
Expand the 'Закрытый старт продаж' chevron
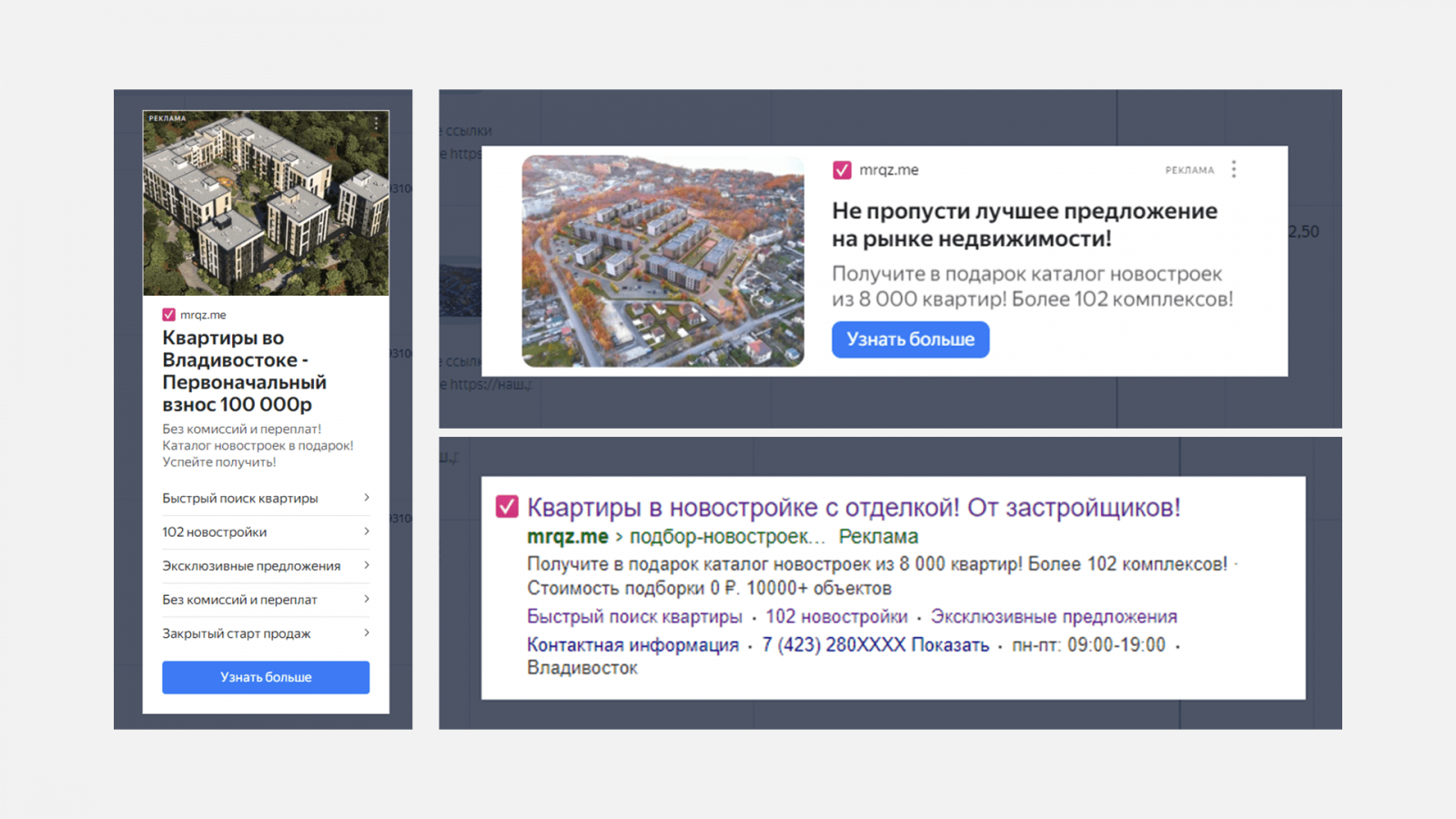coord(367,632)
